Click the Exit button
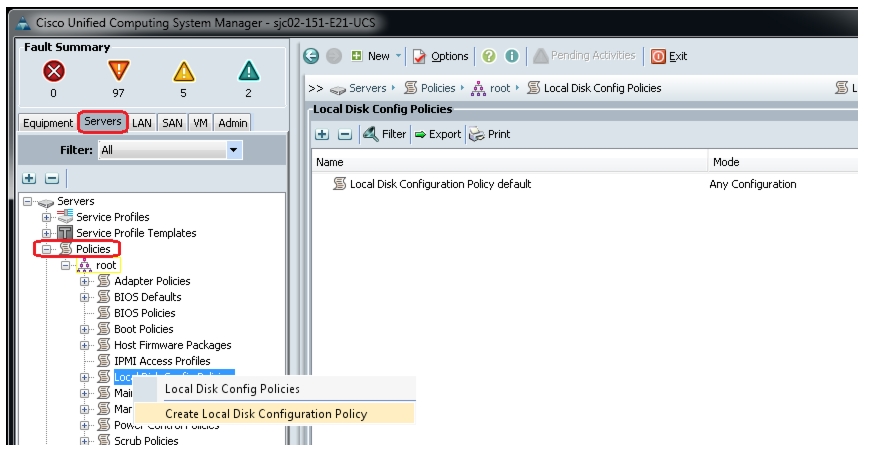 pos(669,56)
